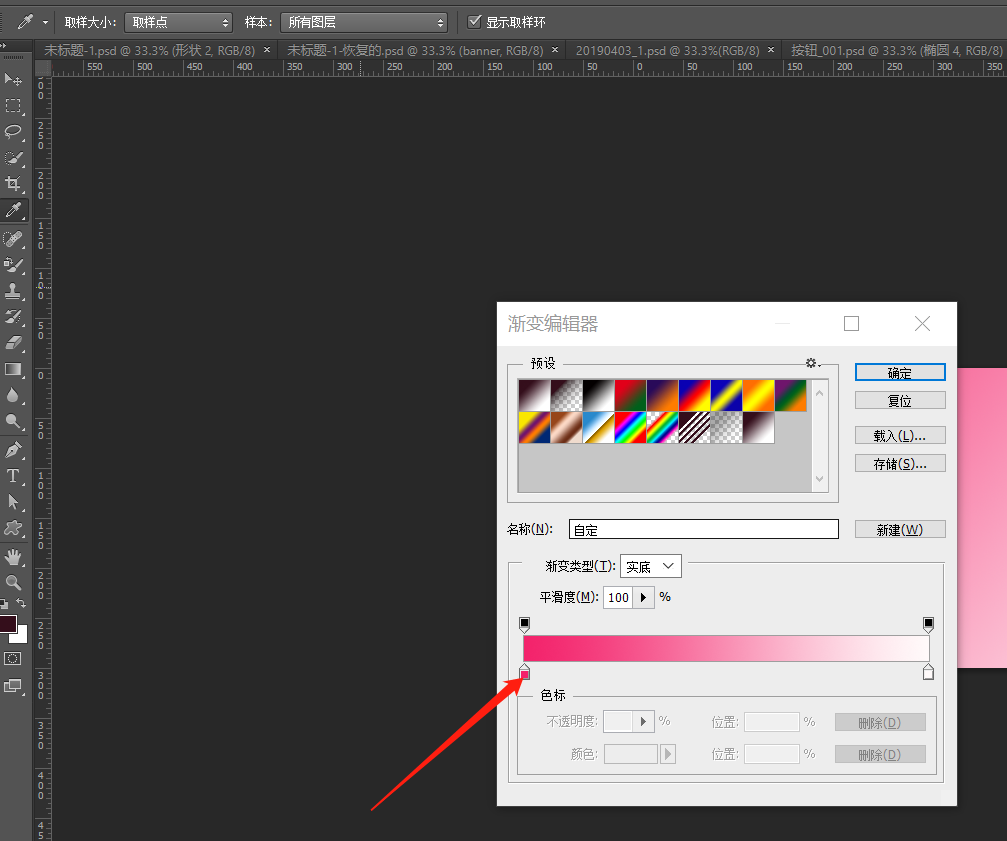Click the 存储(S)... button

(900, 464)
